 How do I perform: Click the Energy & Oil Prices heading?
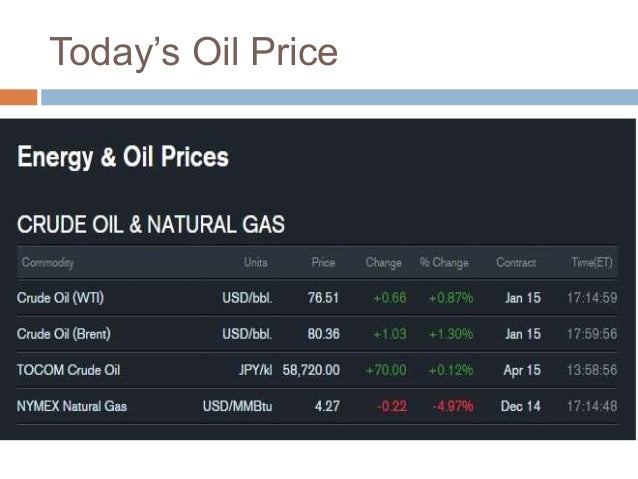coord(123,158)
